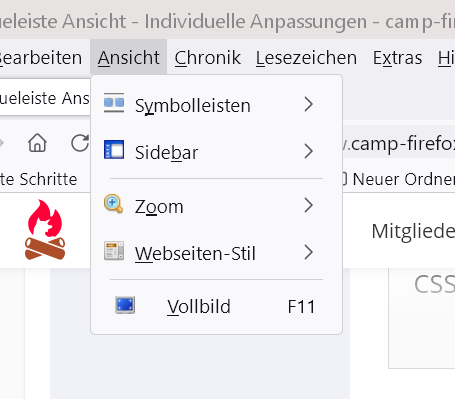Image resolution: width=455 pixels, height=399 pixels.
Task: Click the Sidebar panel icon
Action: tap(114, 150)
